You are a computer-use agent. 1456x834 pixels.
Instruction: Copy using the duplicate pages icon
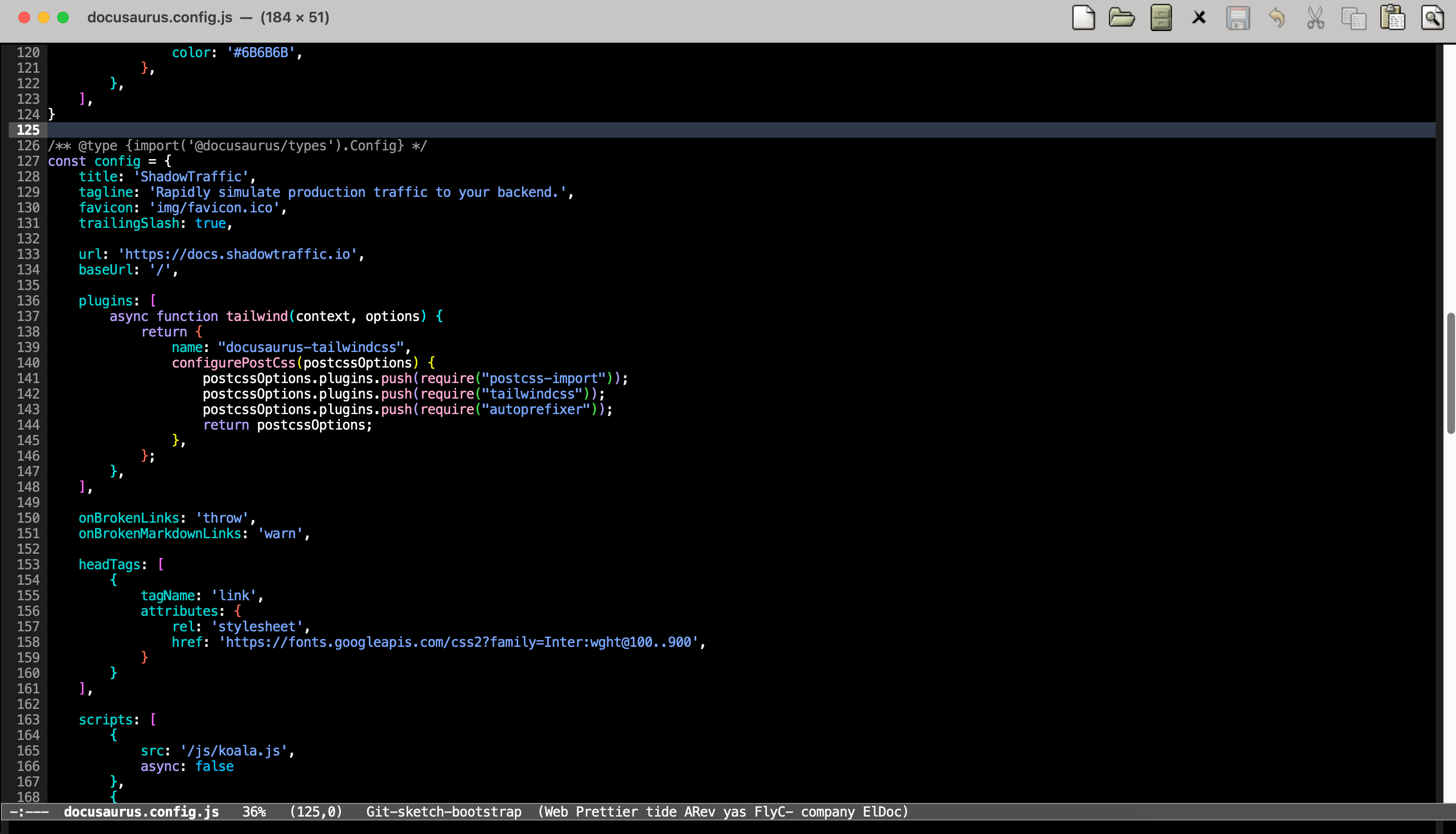pyautogui.click(x=1354, y=18)
